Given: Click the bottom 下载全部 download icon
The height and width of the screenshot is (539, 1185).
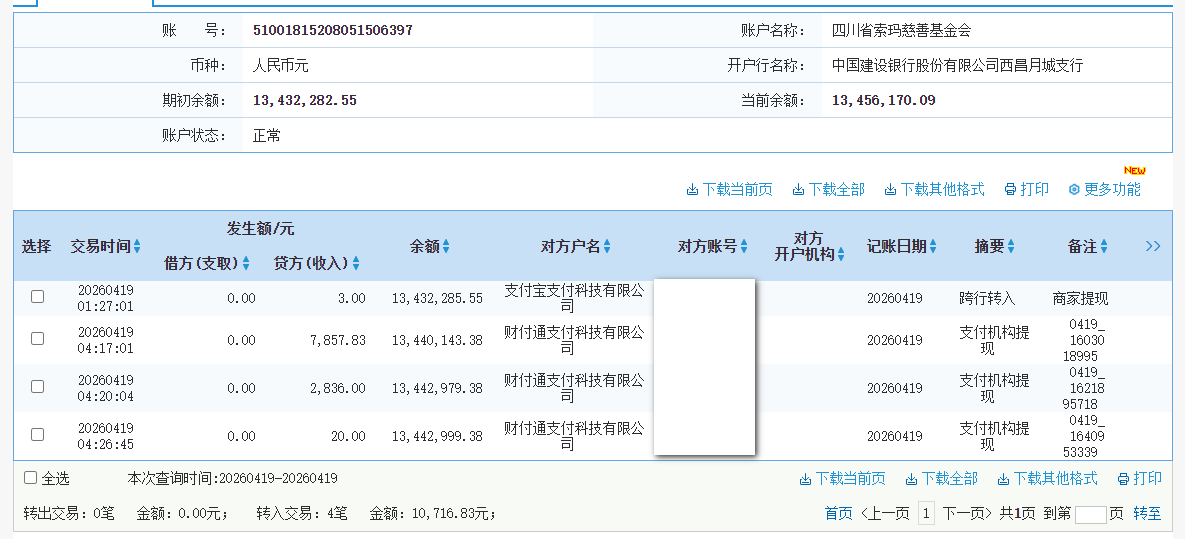Looking at the screenshot, I should point(911,479).
